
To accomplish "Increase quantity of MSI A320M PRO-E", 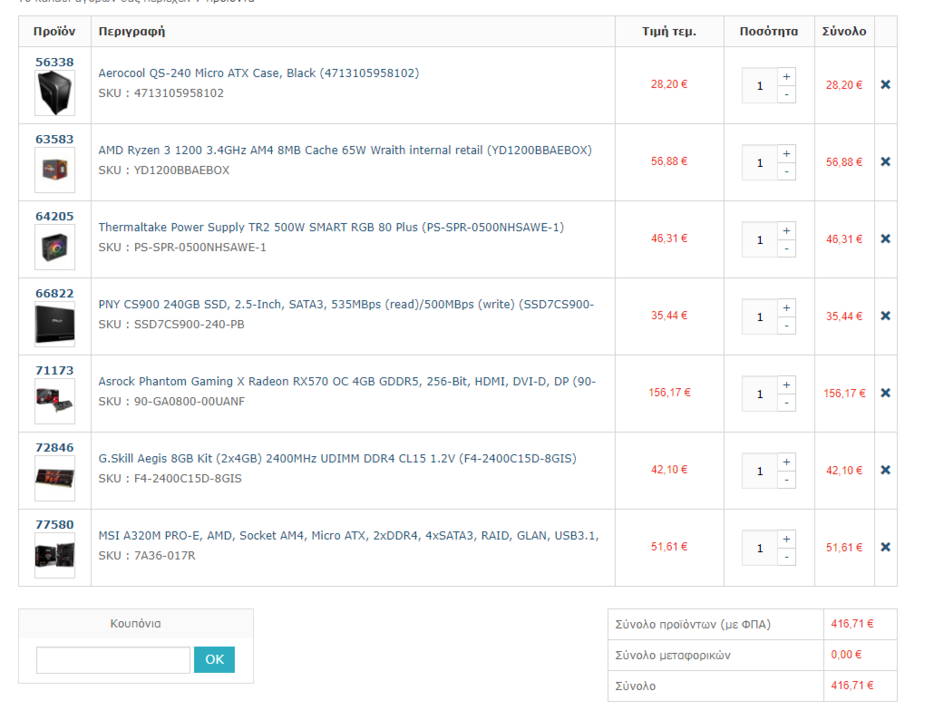I will 786,539.
